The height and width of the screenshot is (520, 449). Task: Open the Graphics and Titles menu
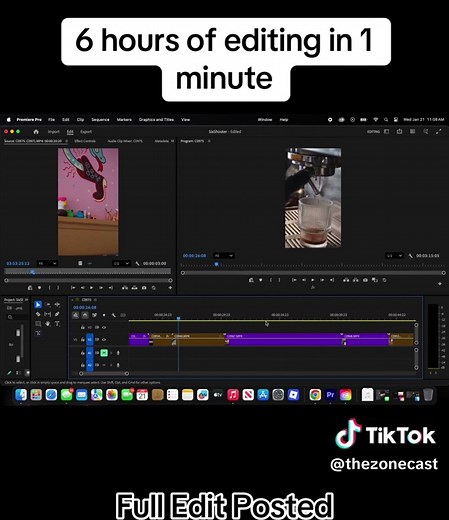click(x=156, y=119)
